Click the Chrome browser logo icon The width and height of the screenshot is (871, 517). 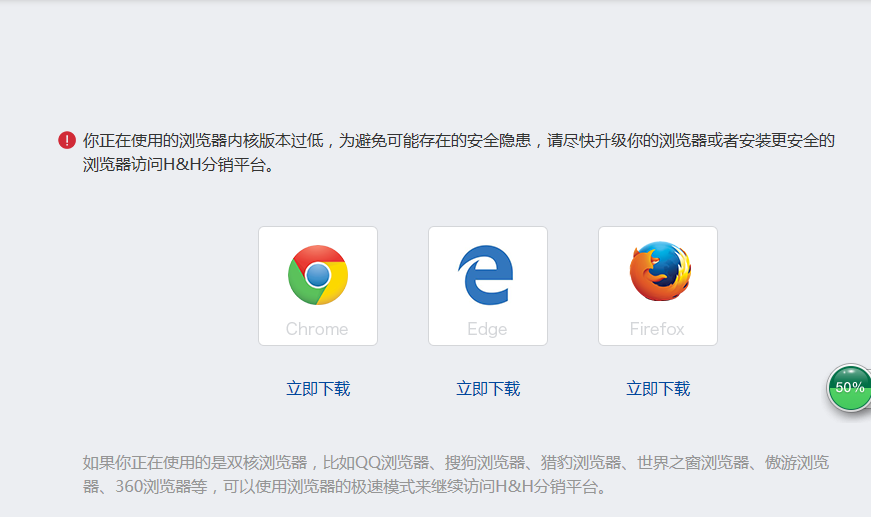point(318,275)
